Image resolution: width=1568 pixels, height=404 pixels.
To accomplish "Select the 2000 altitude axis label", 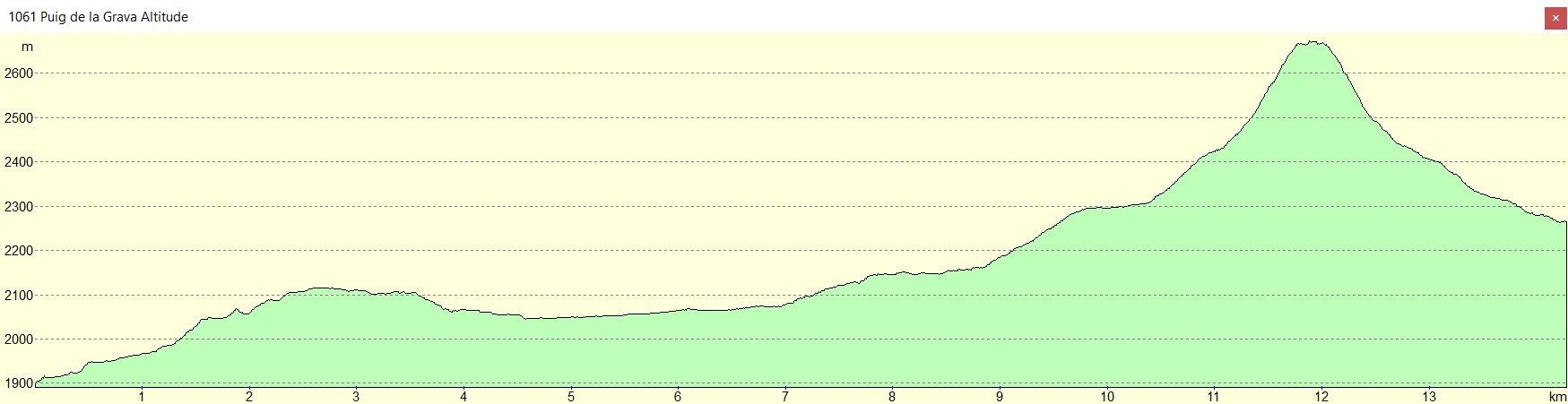I will (x=19, y=340).
